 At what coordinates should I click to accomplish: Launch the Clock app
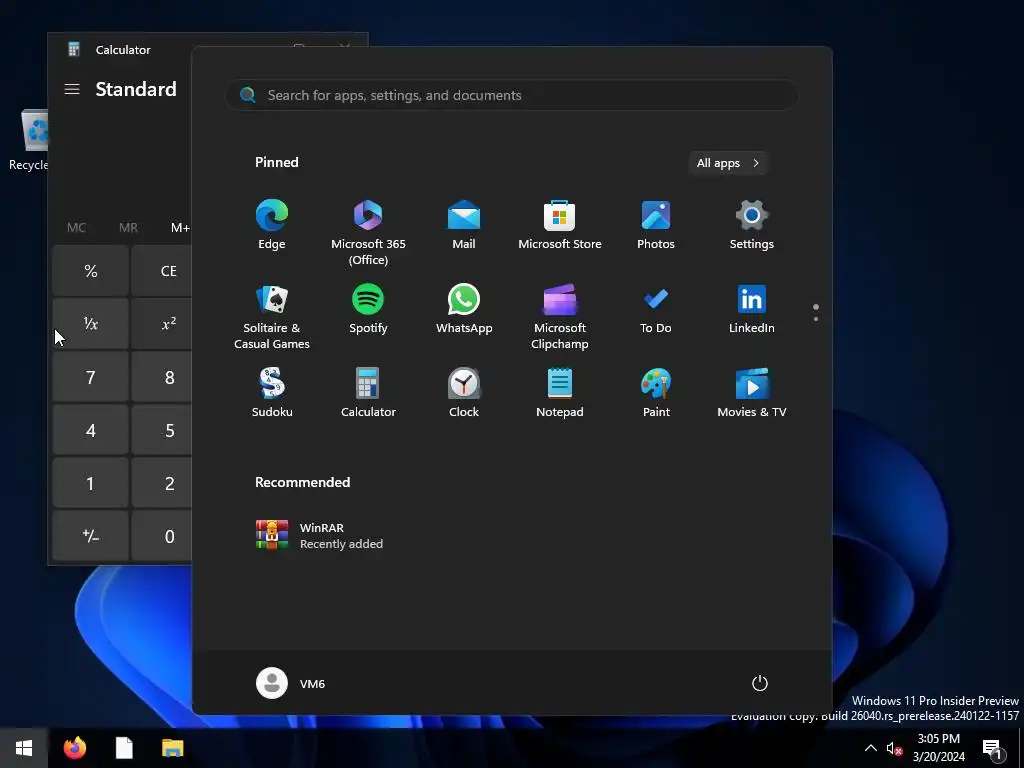[464, 392]
